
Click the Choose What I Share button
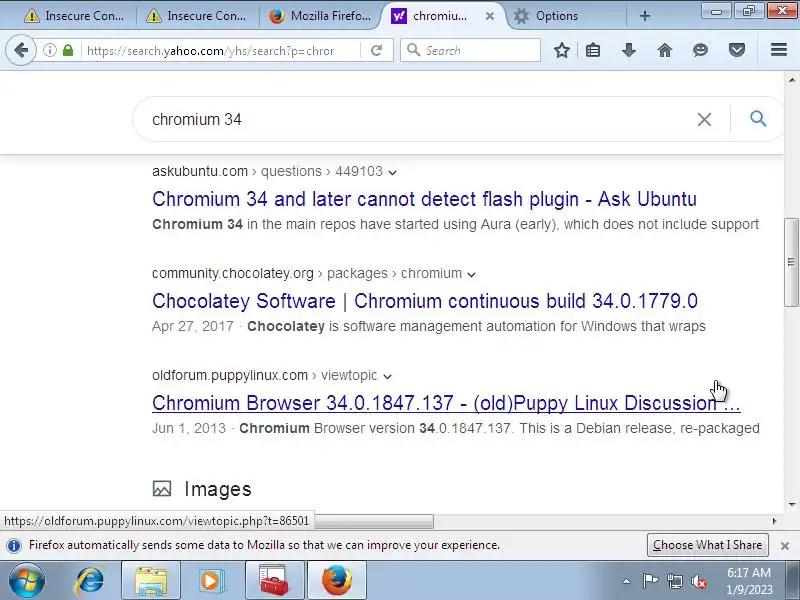point(707,545)
